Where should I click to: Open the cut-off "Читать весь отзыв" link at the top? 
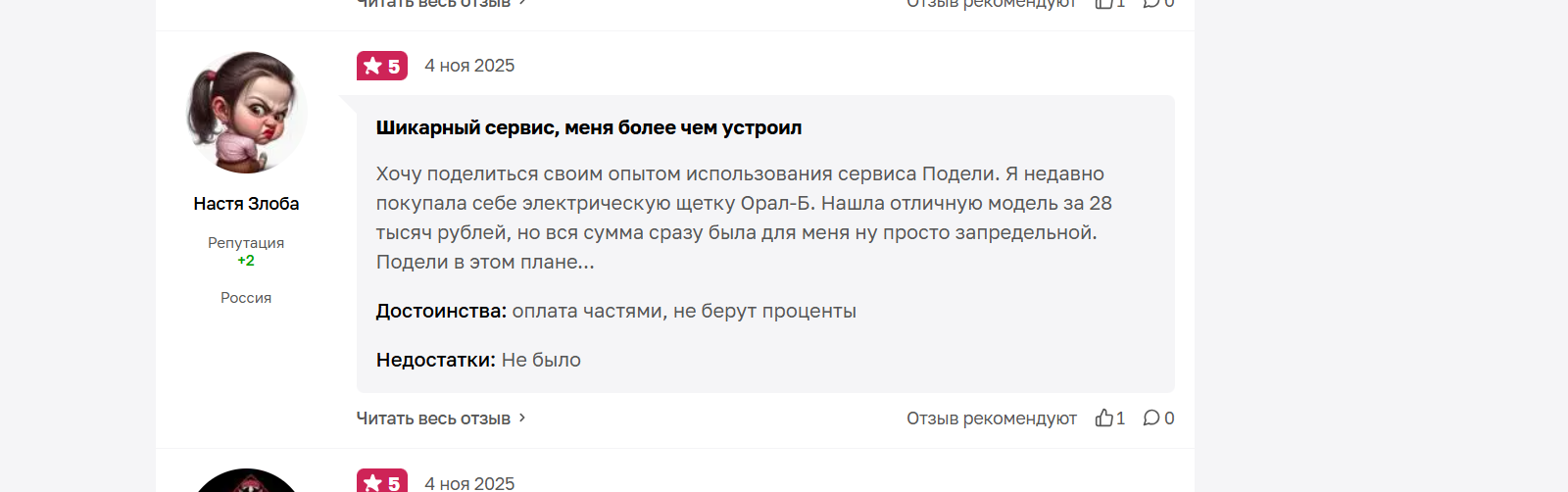coord(433,4)
